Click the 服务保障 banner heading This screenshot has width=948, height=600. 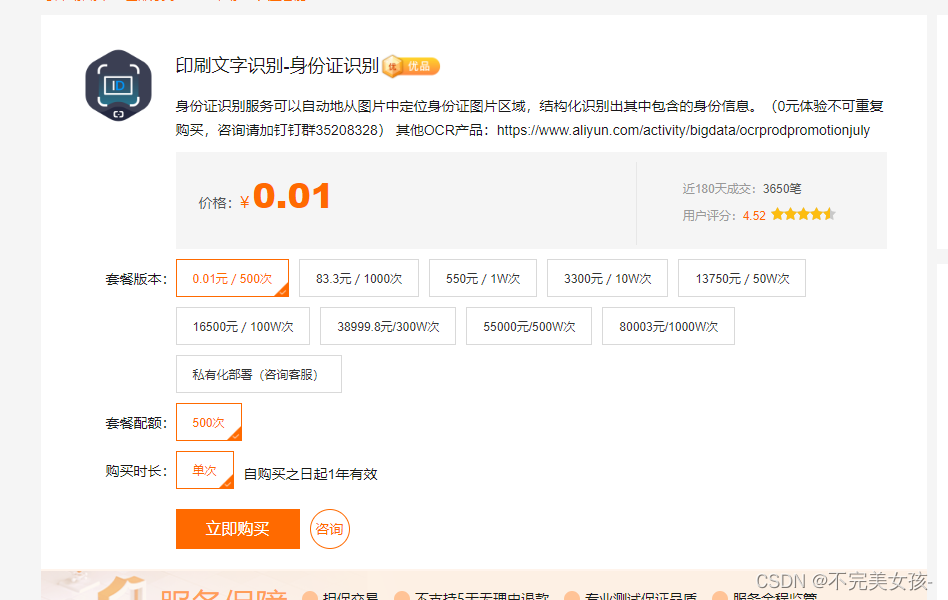pyautogui.click(x=224, y=593)
